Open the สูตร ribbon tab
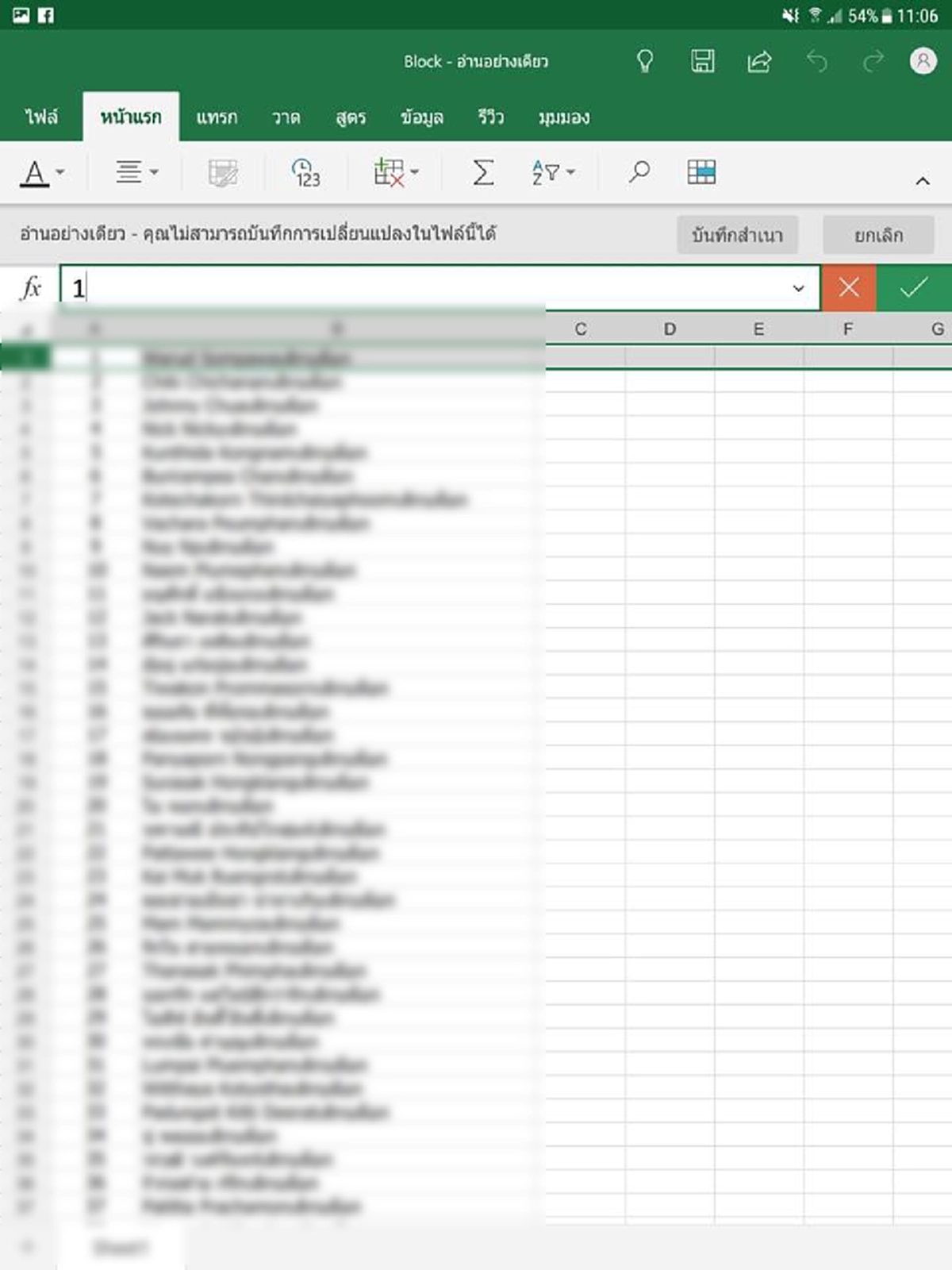The width and height of the screenshot is (952, 1270). (x=351, y=117)
